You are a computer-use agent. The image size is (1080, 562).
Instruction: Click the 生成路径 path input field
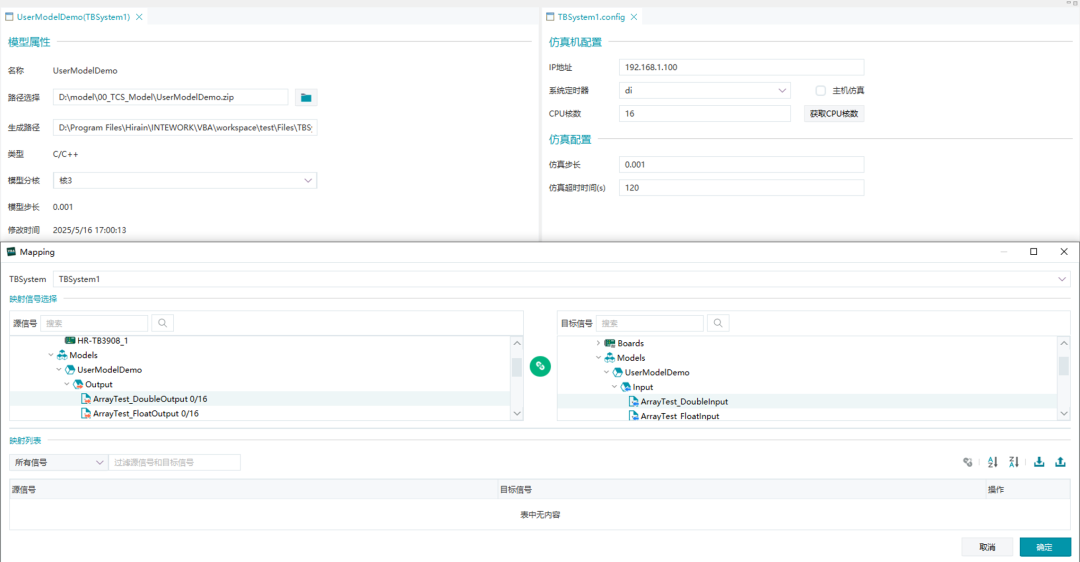pos(185,127)
